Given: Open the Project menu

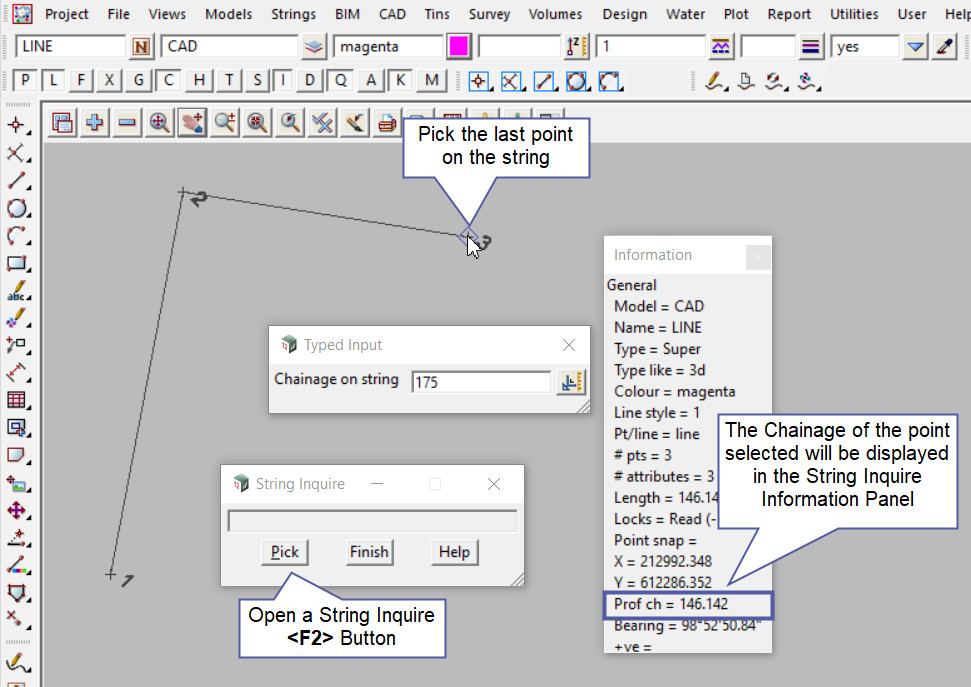Looking at the screenshot, I should pyautogui.click(x=66, y=14).
